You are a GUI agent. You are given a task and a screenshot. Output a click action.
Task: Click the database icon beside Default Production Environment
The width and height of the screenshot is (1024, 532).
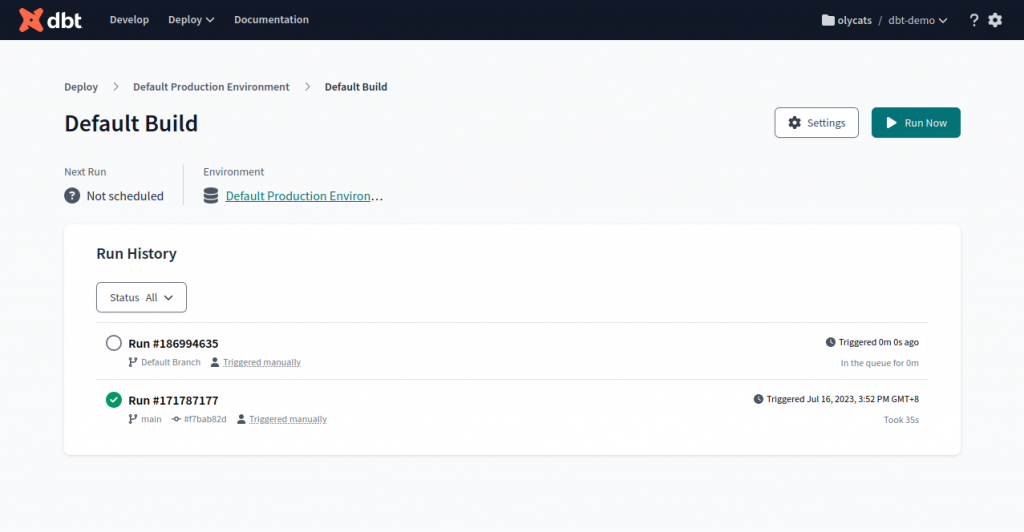pos(211,196)
